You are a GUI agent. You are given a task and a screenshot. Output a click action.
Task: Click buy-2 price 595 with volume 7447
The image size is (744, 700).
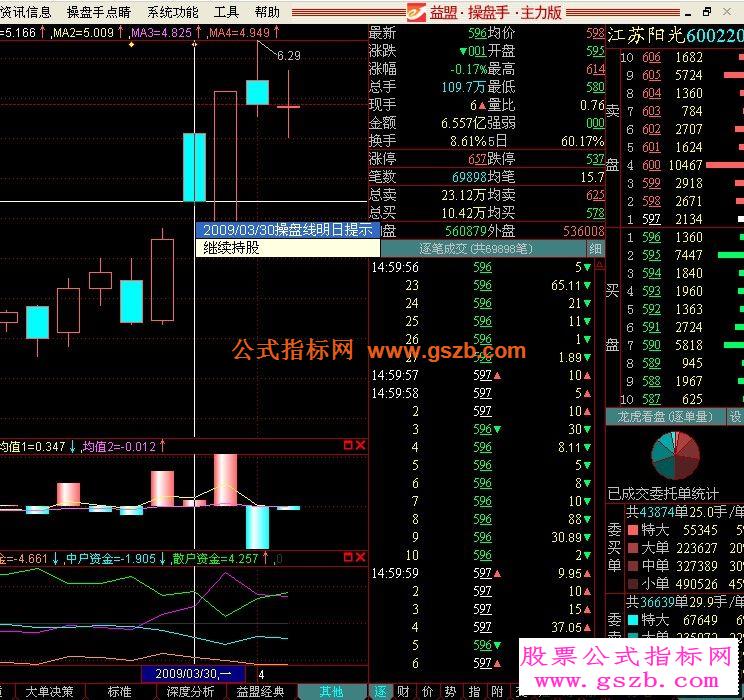click(x=651, y=255)
